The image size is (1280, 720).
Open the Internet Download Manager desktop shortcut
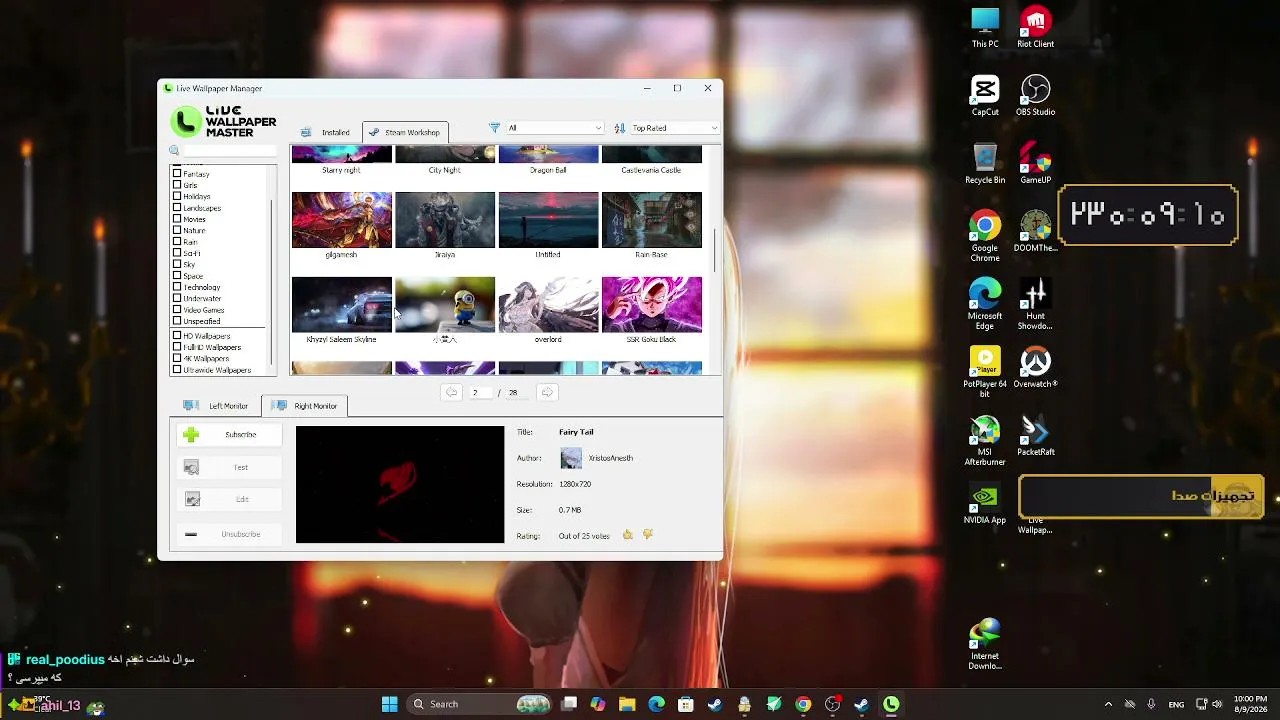coord(985,645)
